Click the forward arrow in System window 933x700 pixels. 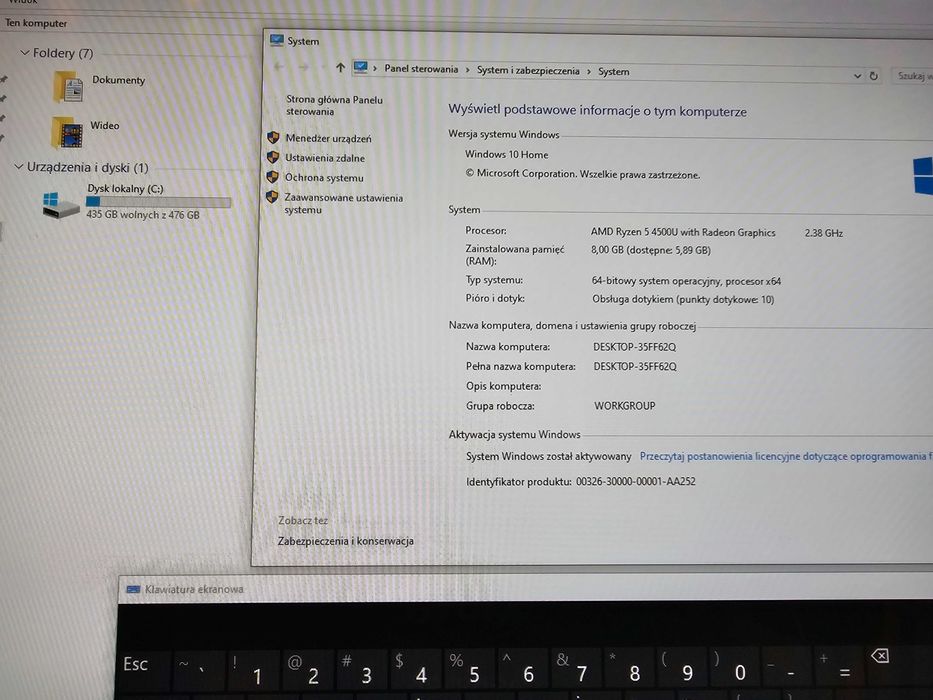(303, 67)
